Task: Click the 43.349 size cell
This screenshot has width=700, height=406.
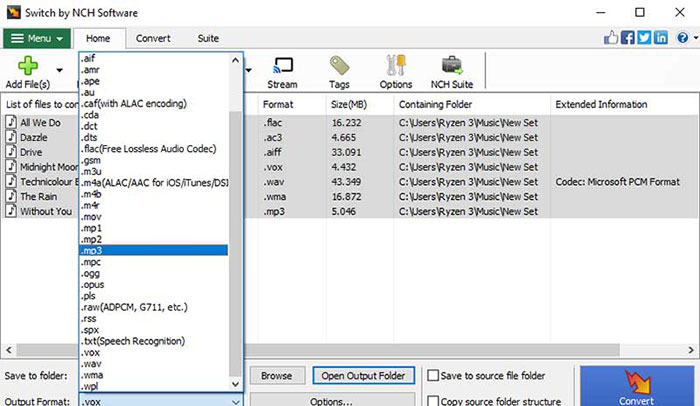Action: coord(346,181)
